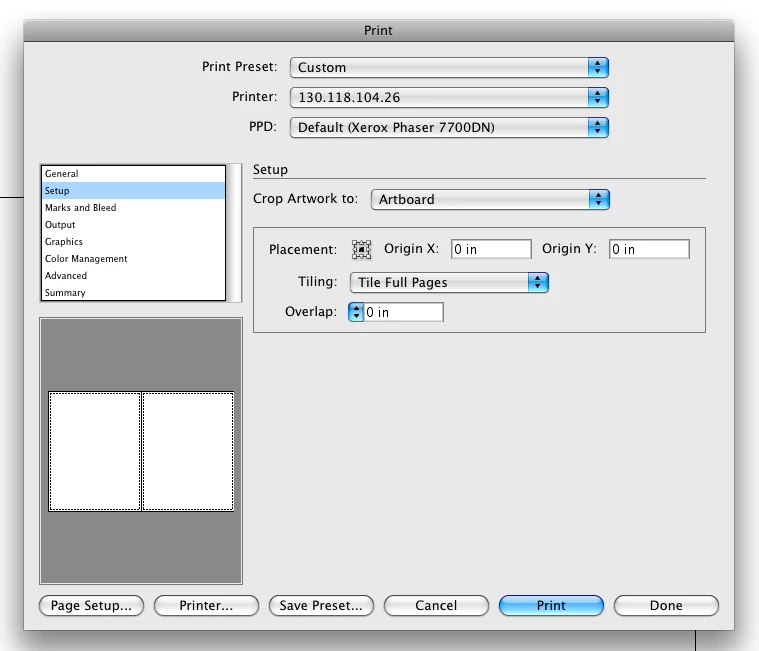Select General in the options list

(133, 174)
